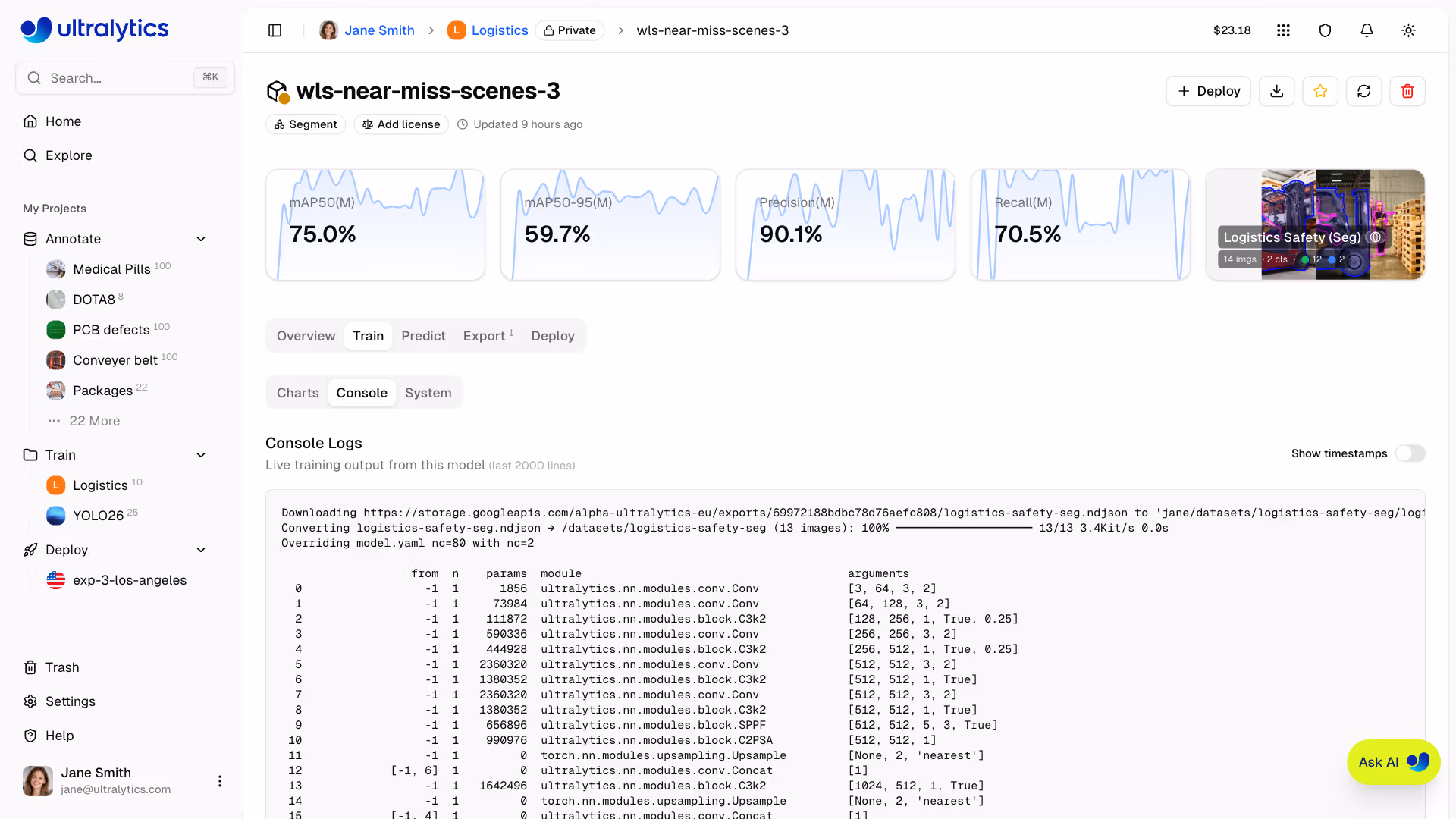Focus the Search field

[125, 77]
